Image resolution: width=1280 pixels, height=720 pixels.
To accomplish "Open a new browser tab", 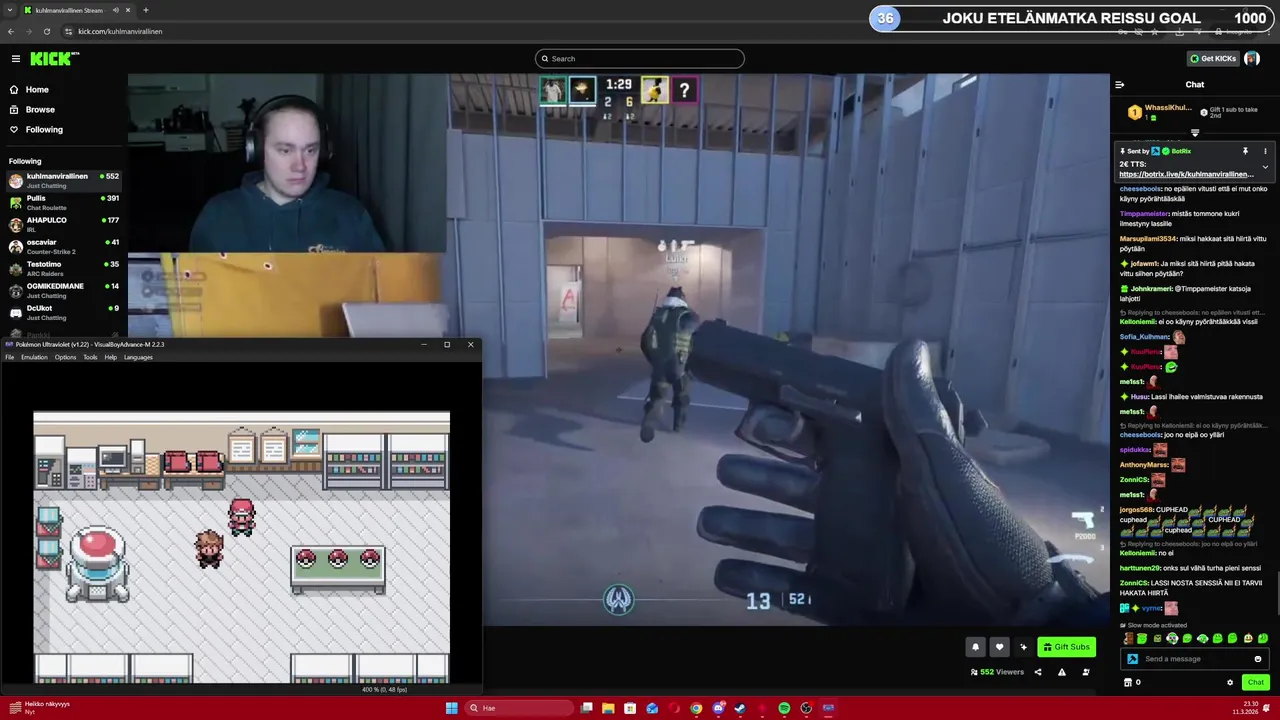I will (146, 10).
